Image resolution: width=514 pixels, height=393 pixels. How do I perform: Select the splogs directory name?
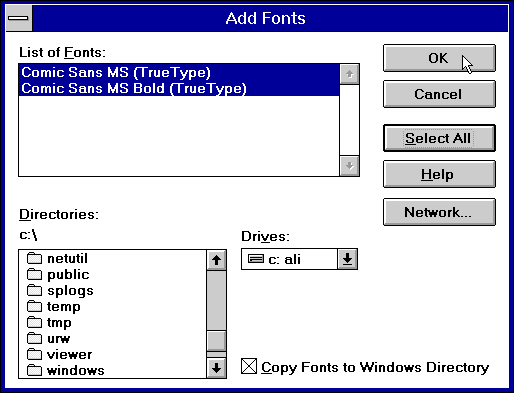[70, 291]
